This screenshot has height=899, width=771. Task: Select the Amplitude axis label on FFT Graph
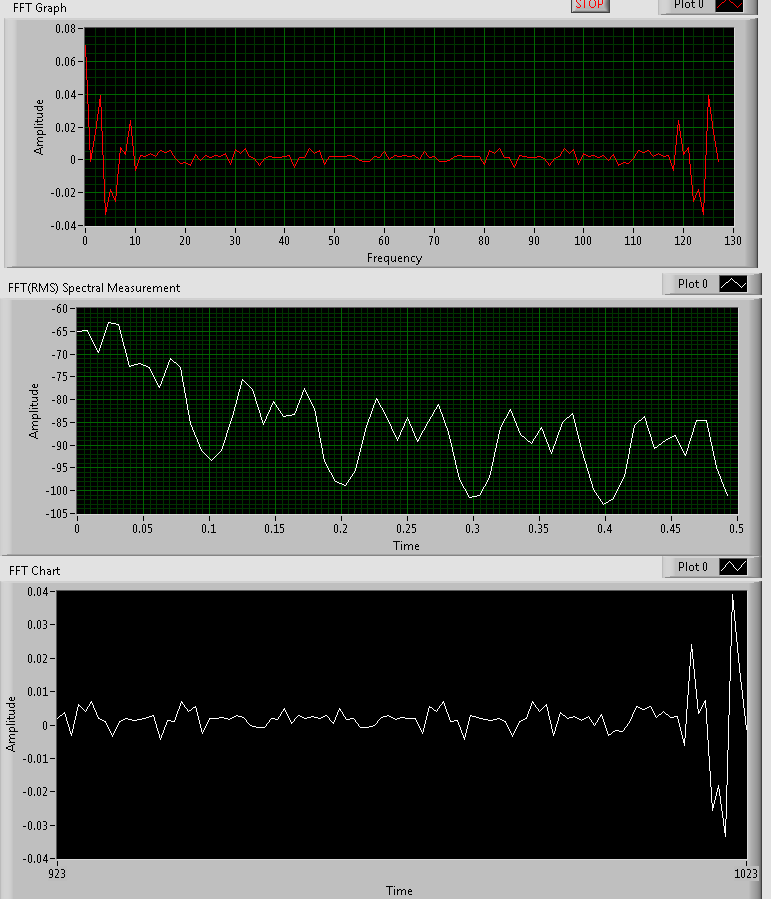(38, 127)
